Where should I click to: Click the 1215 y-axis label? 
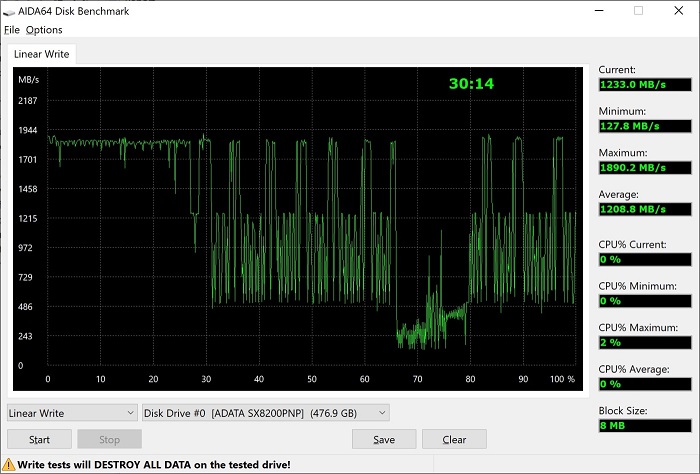[28, 218]
